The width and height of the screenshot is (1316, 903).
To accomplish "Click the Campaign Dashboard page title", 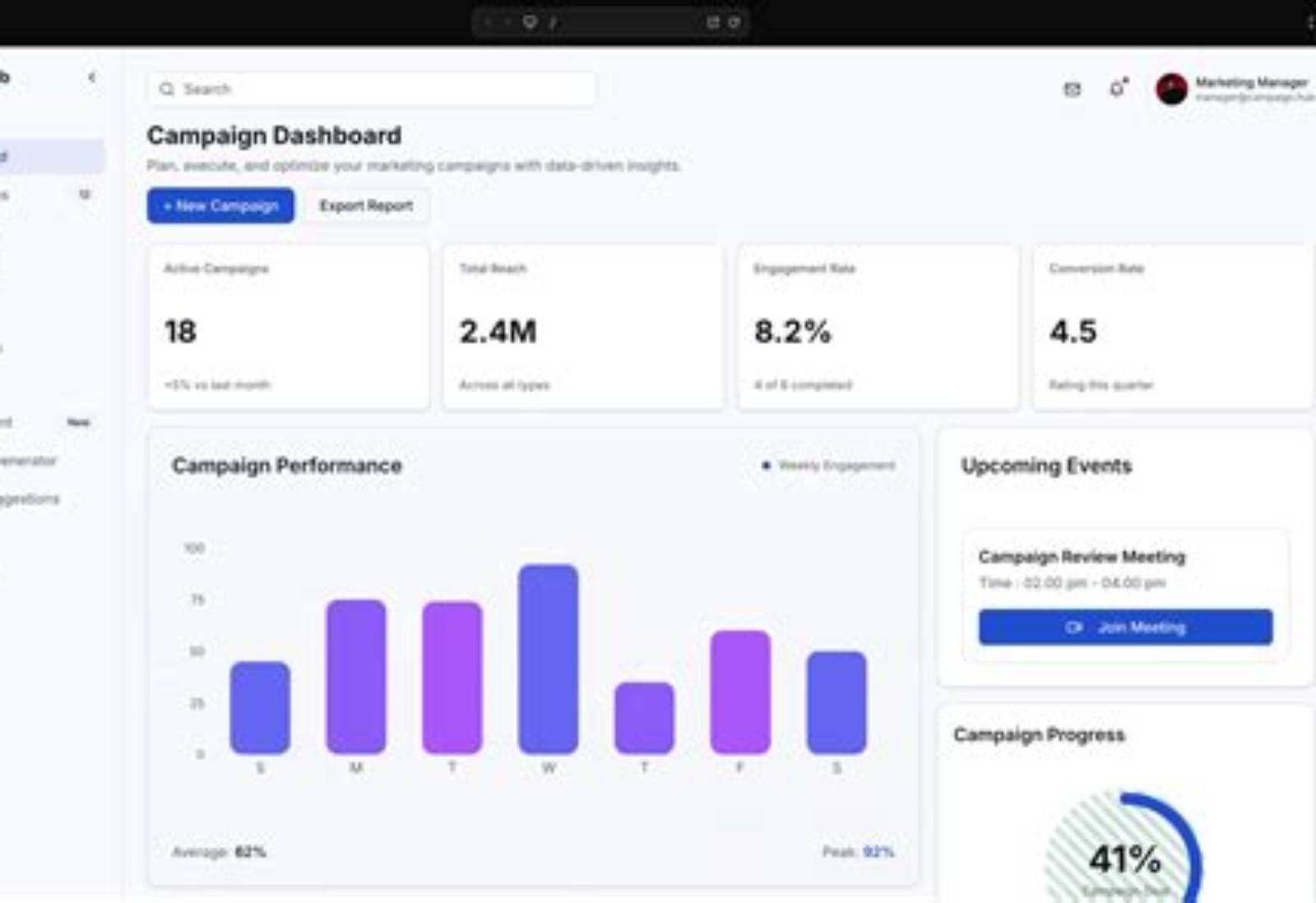I will pyautogui.click(x=274, y=135).
